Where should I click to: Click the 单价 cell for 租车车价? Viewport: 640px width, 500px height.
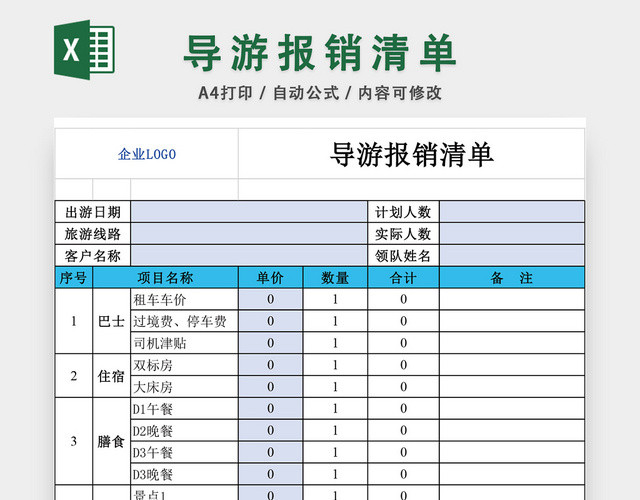point(271,300)
